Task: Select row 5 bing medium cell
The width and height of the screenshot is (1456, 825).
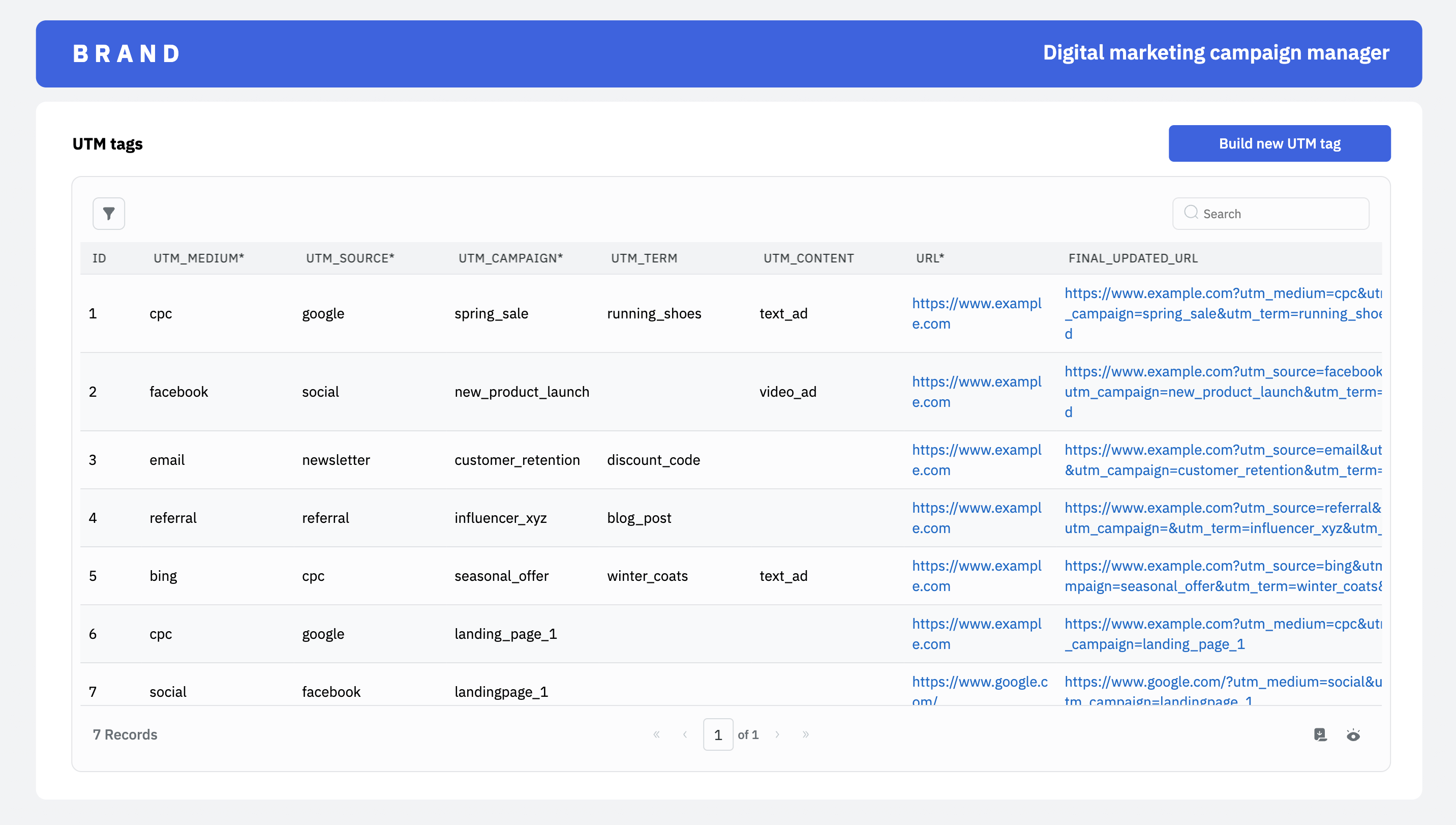Action: (163, 576)
